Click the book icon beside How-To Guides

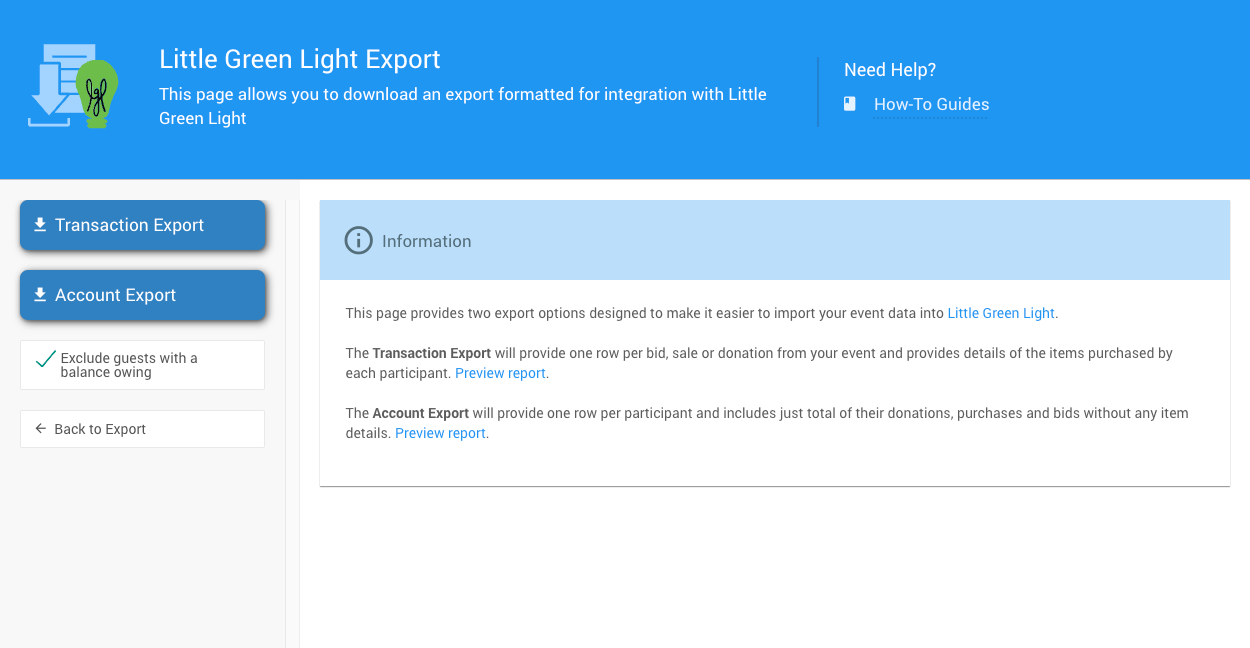[850, 104]
